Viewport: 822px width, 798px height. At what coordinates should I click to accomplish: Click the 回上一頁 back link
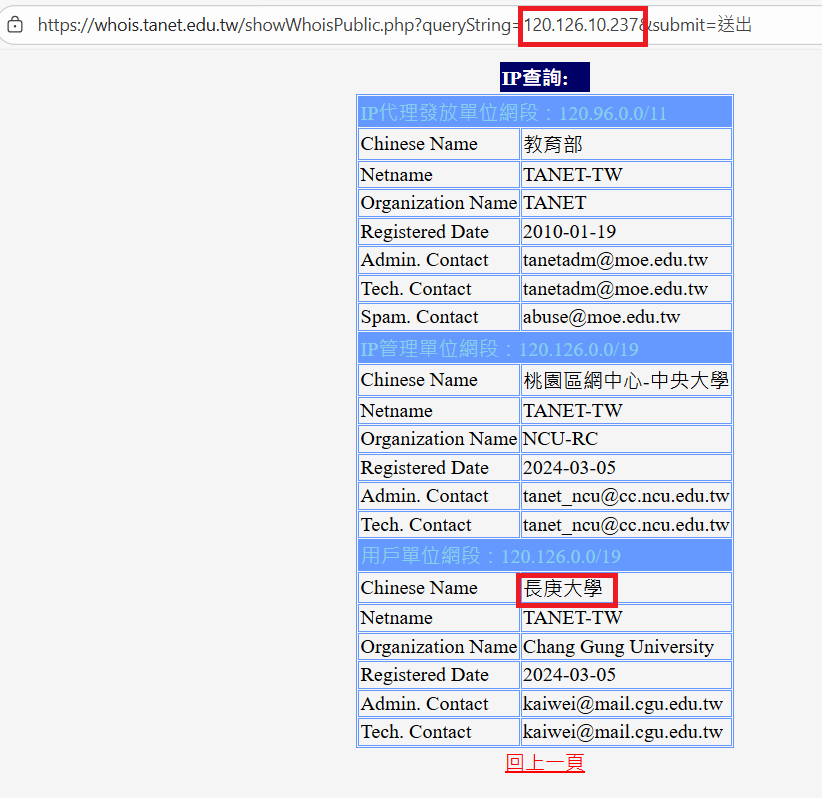[x=545, y=763]
